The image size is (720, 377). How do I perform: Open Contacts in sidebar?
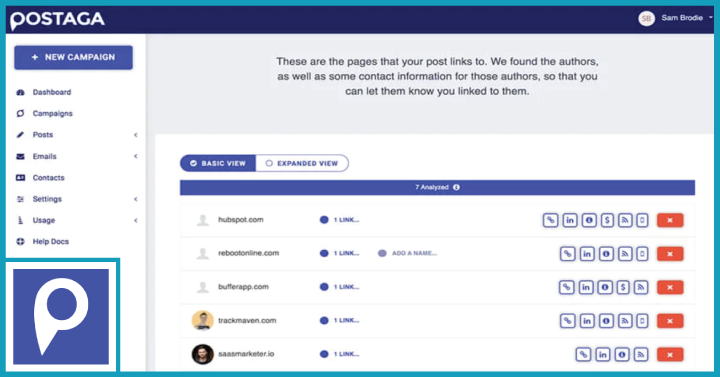(x=48, y=178)
